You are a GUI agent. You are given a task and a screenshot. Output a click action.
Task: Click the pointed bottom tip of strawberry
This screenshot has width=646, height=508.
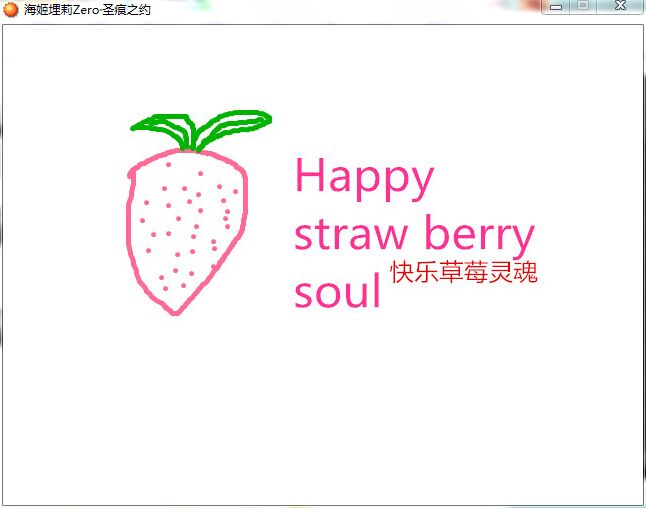[x=175, y=312]
